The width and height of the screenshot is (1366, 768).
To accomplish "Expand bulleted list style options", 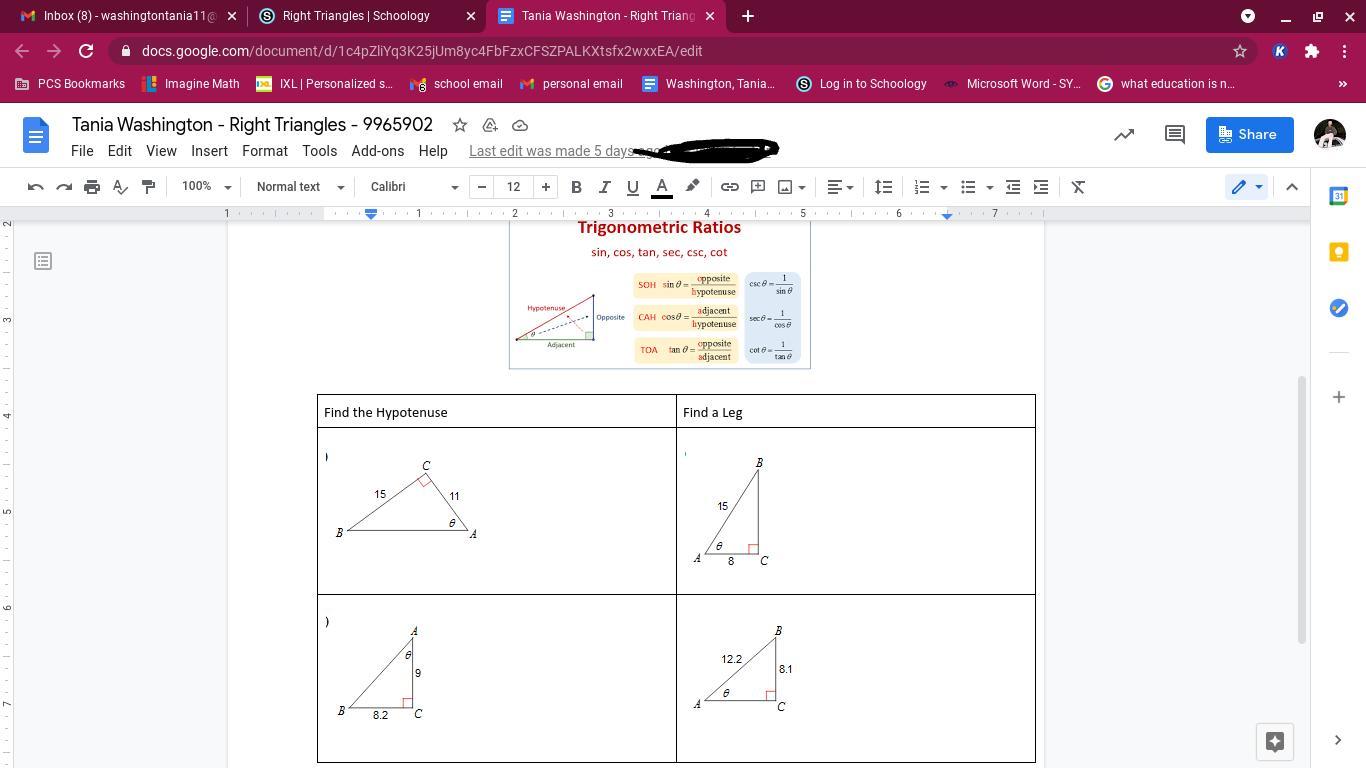I will pyautogui.click(x=989, y=187).
